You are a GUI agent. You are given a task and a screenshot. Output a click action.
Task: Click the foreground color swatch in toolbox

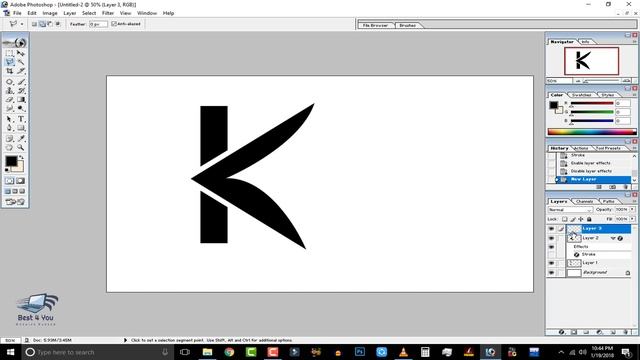(11, 162)
